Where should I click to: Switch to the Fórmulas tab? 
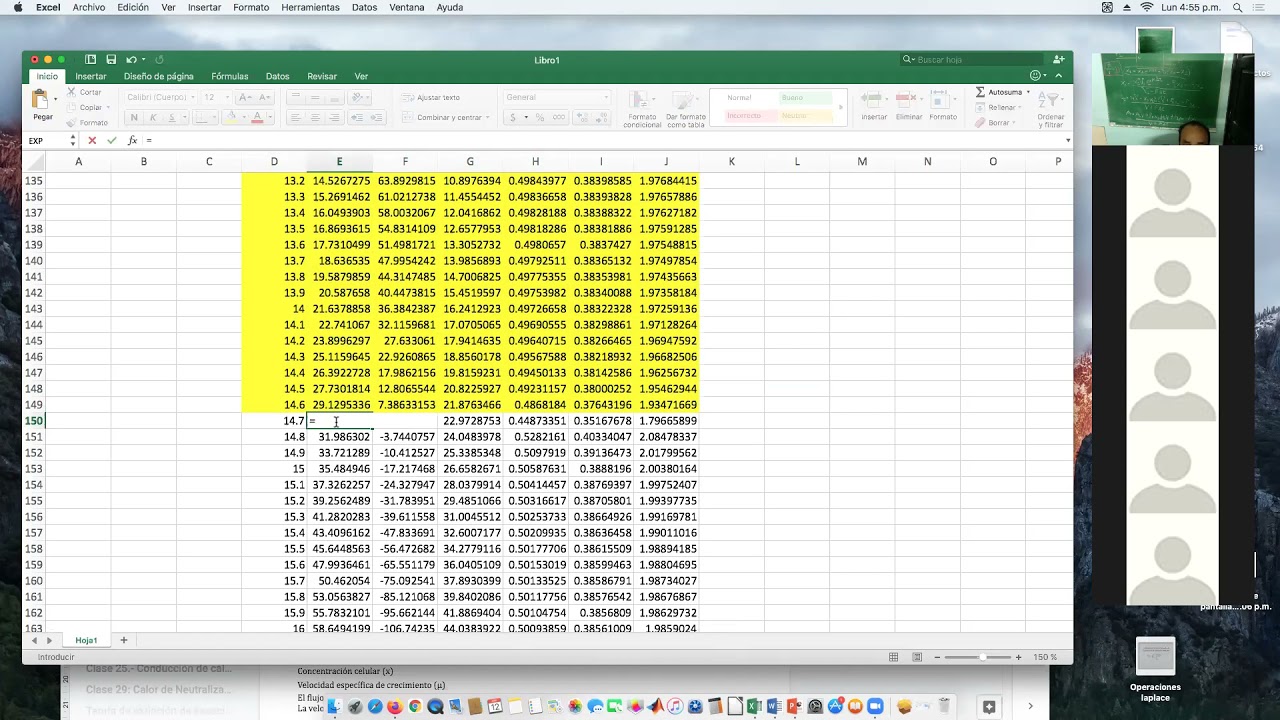229,76
